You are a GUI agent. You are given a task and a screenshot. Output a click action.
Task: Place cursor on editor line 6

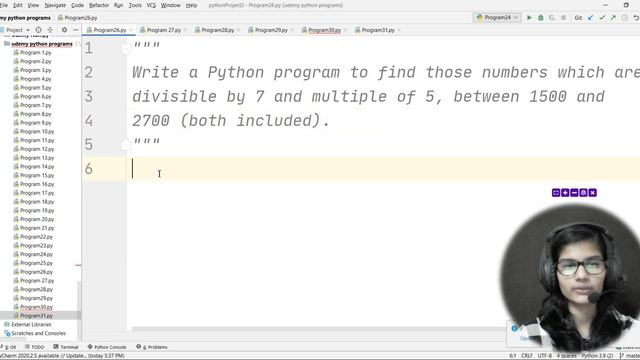384,169
